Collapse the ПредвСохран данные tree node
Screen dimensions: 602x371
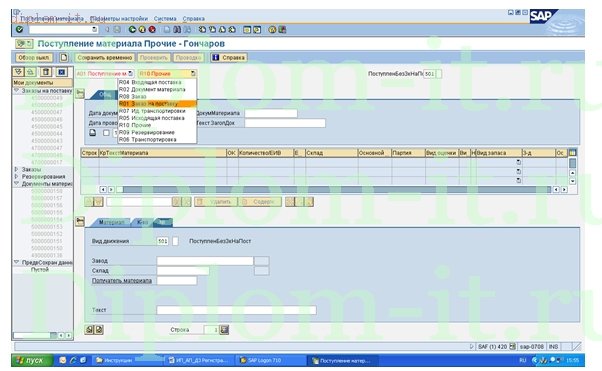[x=16, y=262]
